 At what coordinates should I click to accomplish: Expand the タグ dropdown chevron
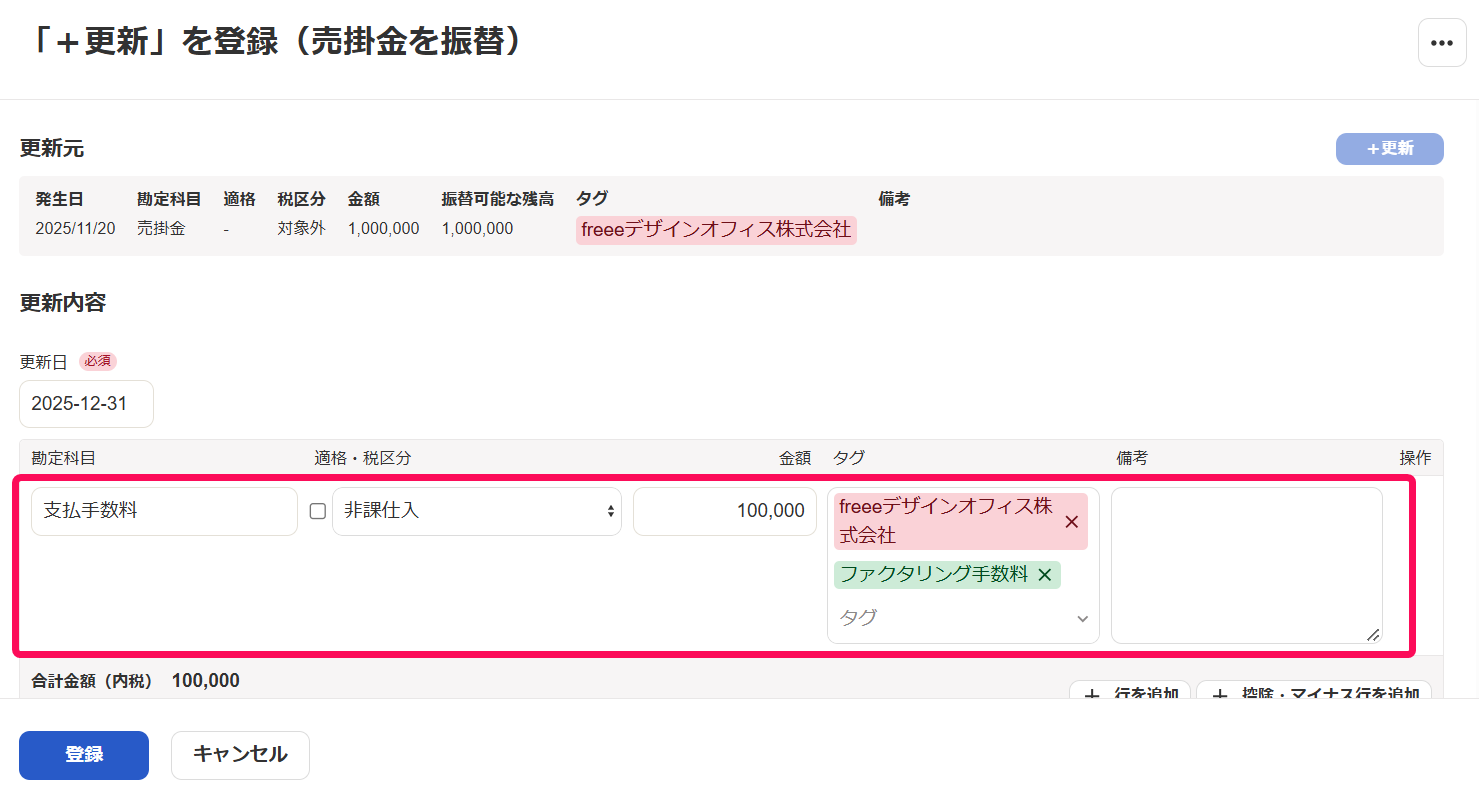[x=1082, y=619]
